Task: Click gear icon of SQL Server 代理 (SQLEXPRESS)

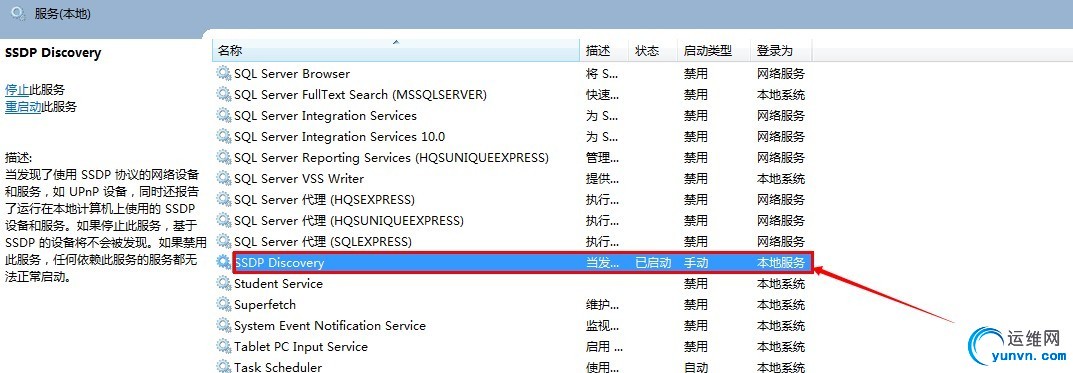Action: coord(224,242)
